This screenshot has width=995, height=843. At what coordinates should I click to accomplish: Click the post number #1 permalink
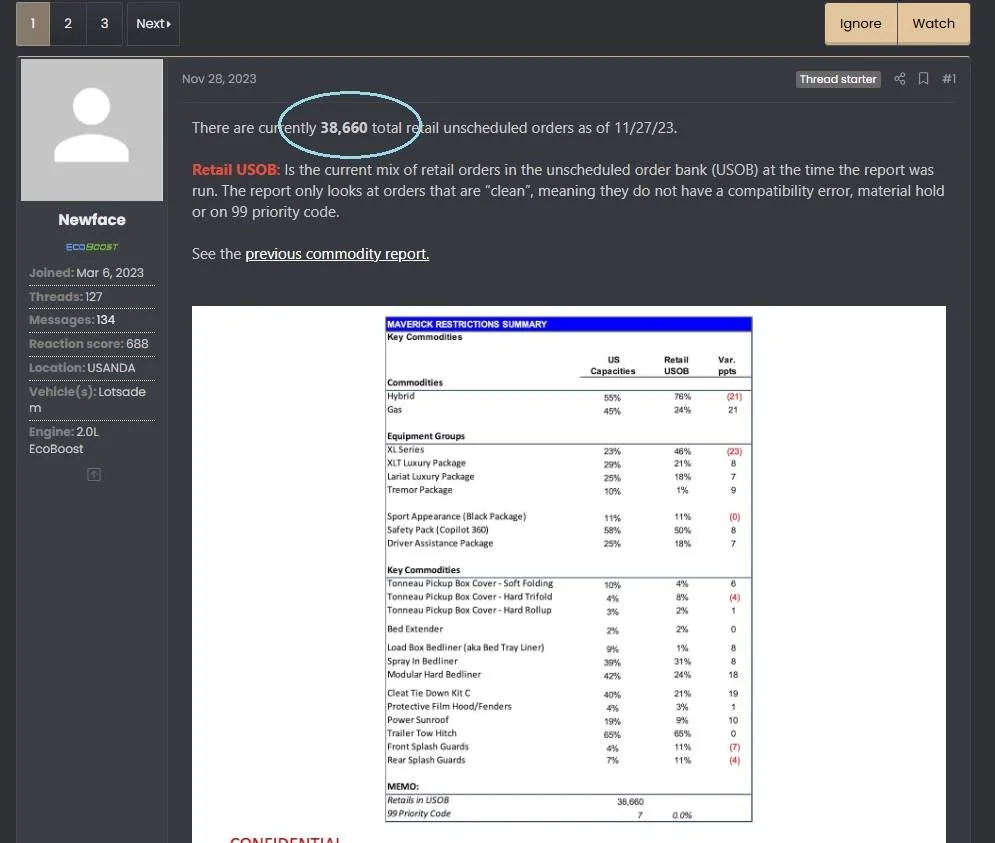(949, 79)
